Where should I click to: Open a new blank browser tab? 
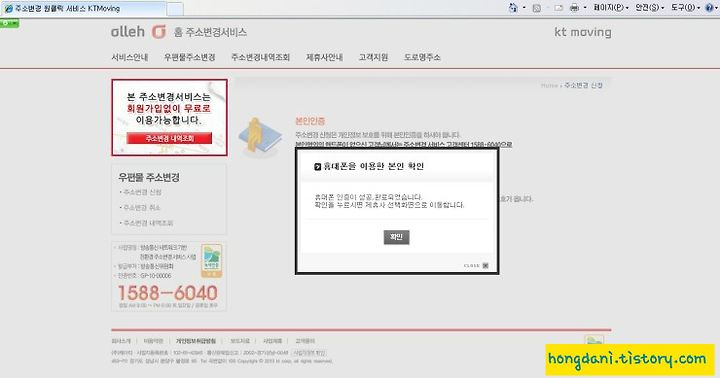pos(174,9)
